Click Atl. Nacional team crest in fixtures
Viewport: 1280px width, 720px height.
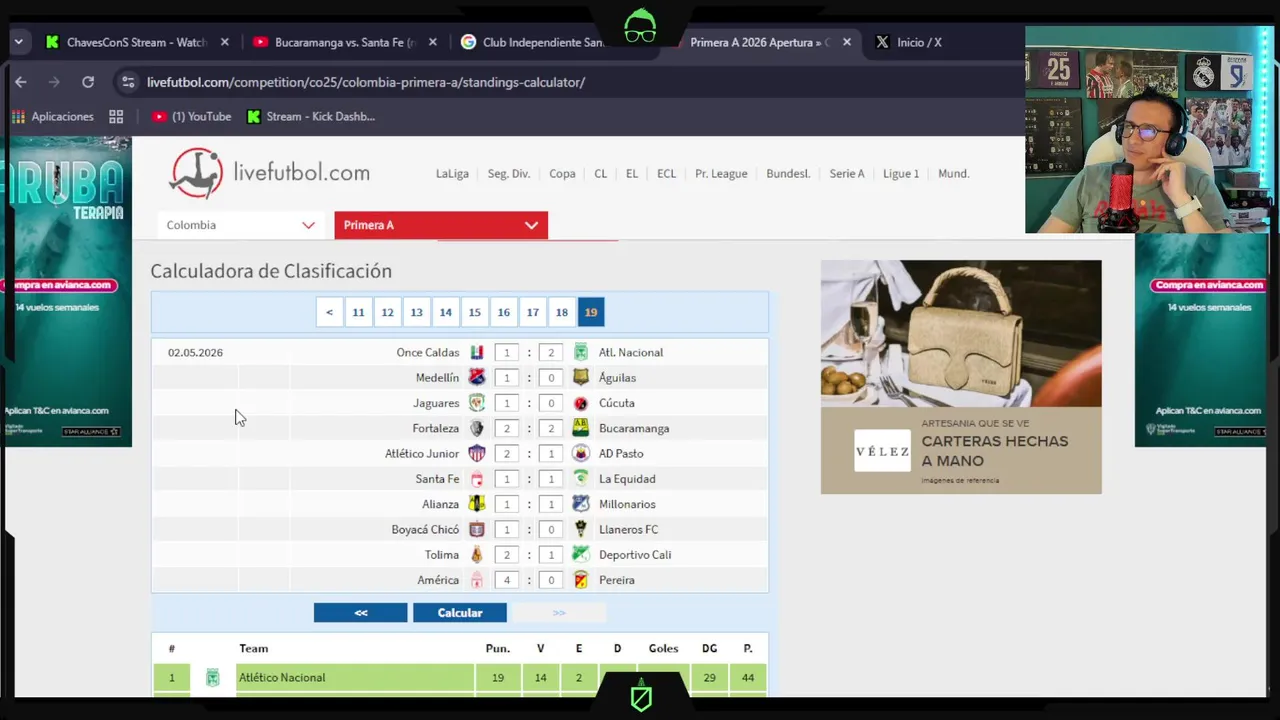click(580, 352)
